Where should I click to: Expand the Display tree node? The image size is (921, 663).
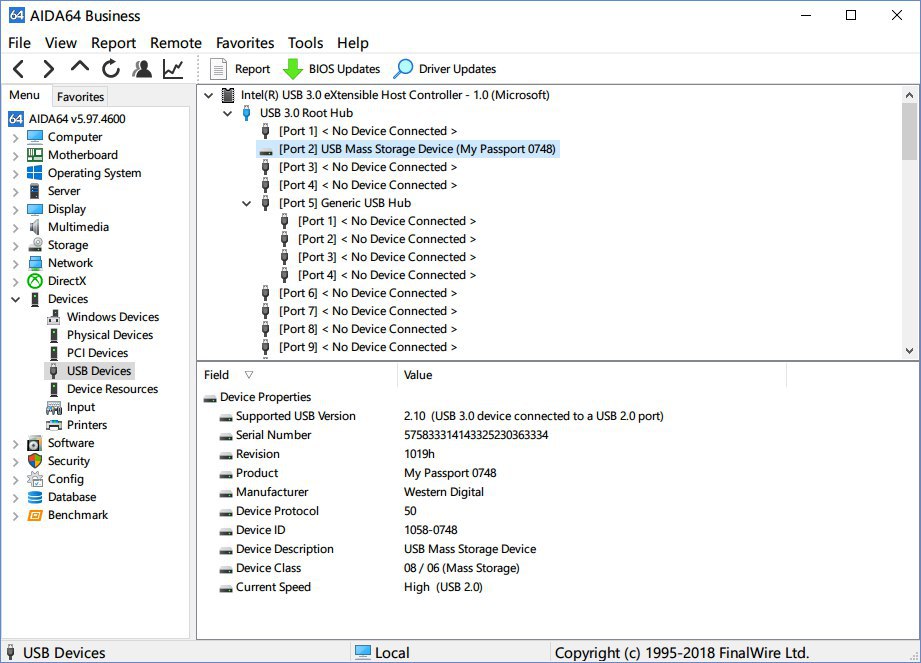16,210
